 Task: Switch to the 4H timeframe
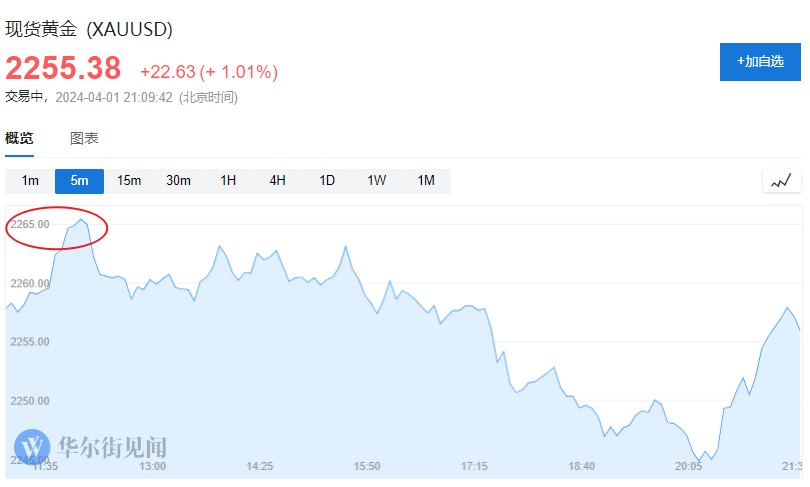277,181
